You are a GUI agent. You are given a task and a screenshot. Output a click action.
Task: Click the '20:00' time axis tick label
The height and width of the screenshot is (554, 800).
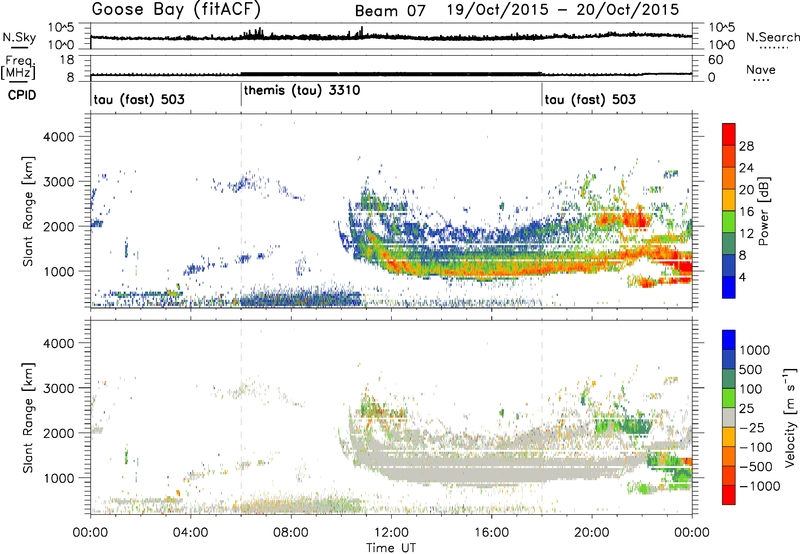tap(592, 533)
